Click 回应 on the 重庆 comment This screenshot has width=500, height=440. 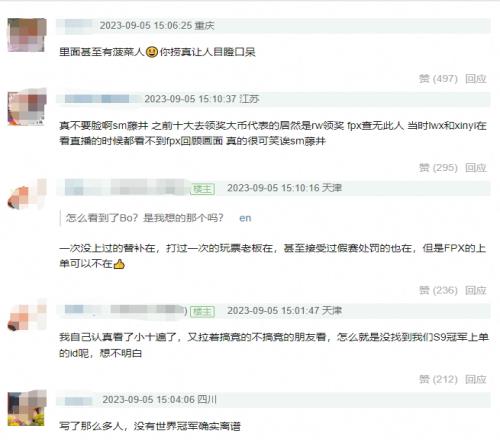(x=476, y=79)
